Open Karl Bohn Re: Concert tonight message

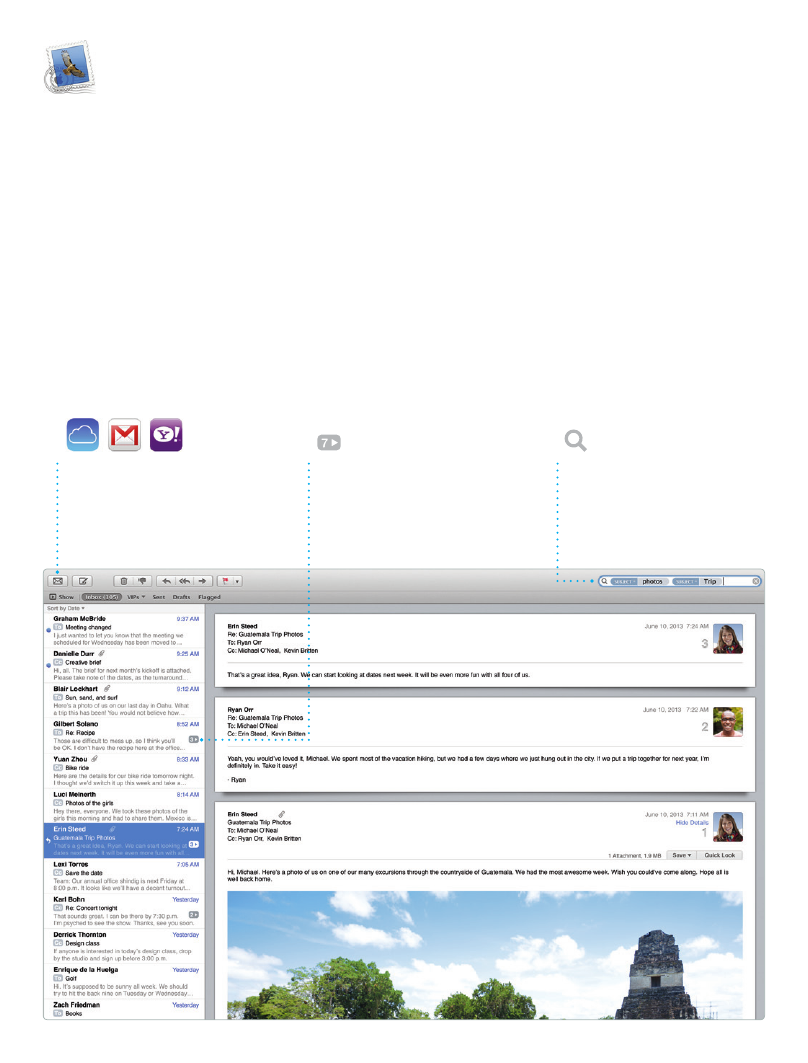click(125, 912)
